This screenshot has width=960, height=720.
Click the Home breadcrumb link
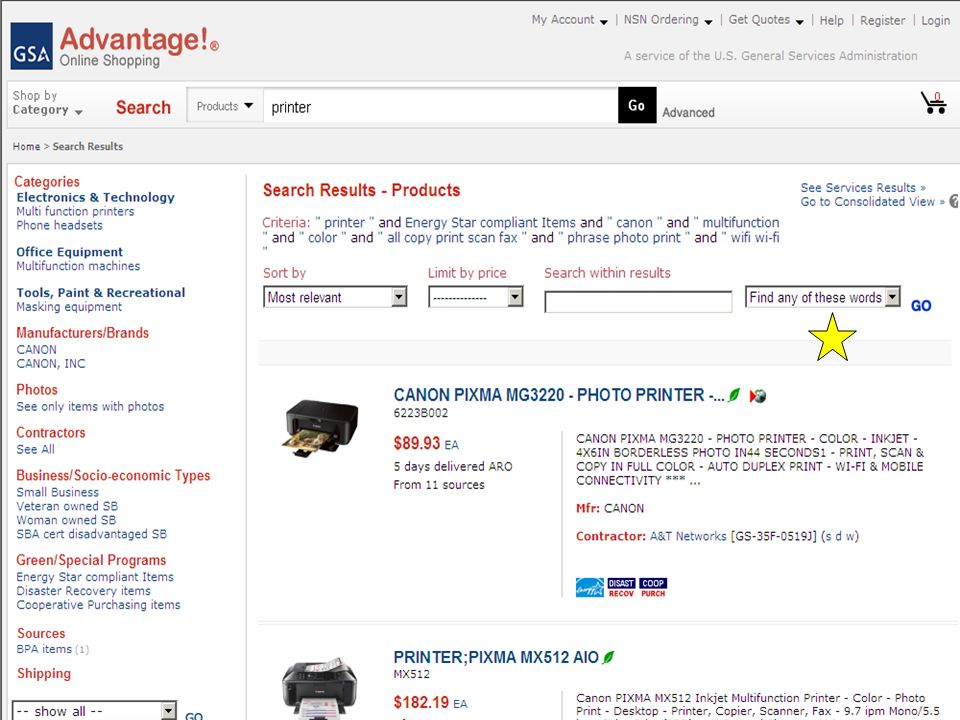(26, 146)
